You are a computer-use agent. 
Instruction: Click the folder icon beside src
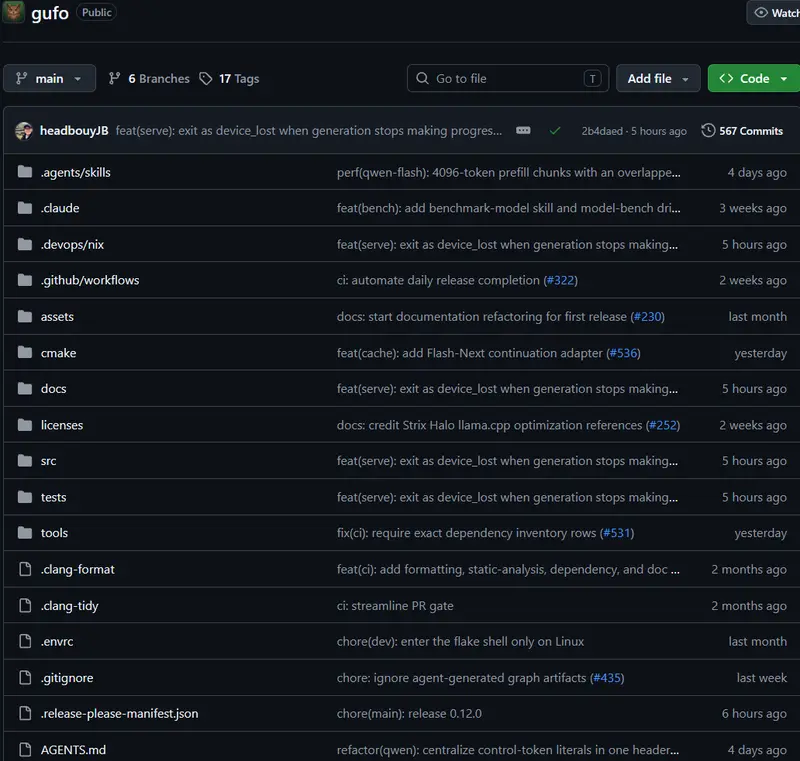click(24, 461)
